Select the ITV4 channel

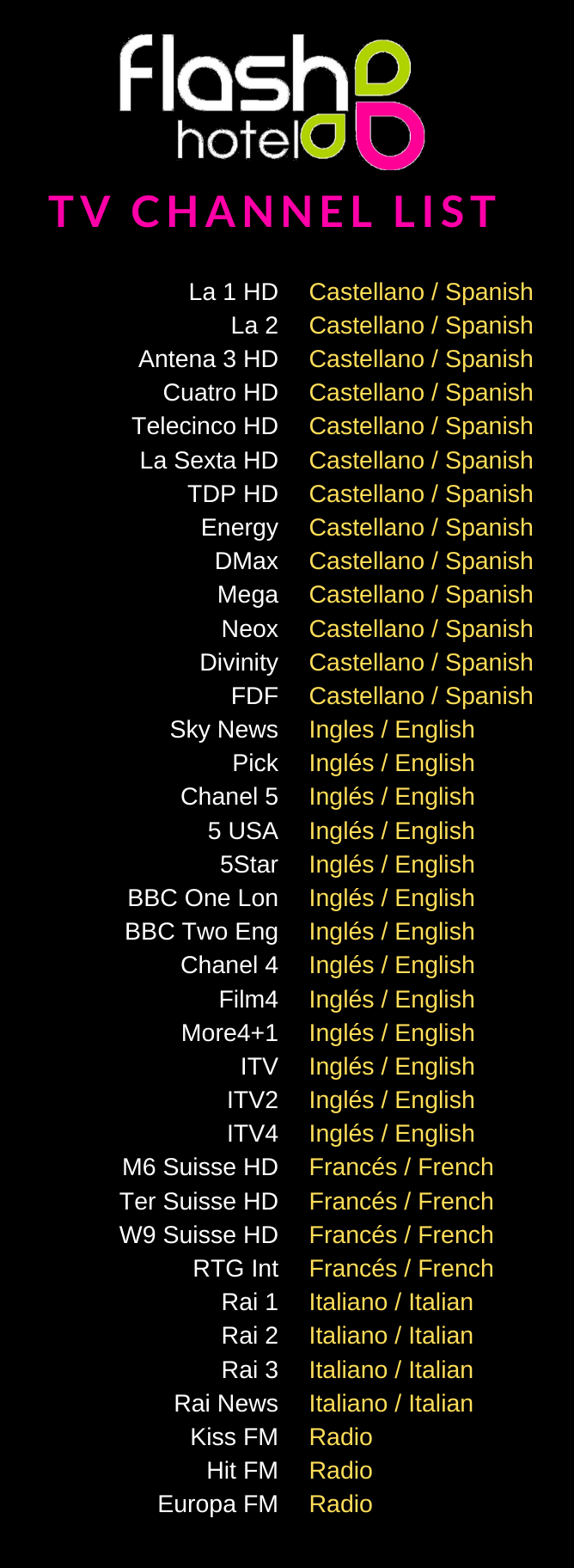click(x=253, y=1134)
